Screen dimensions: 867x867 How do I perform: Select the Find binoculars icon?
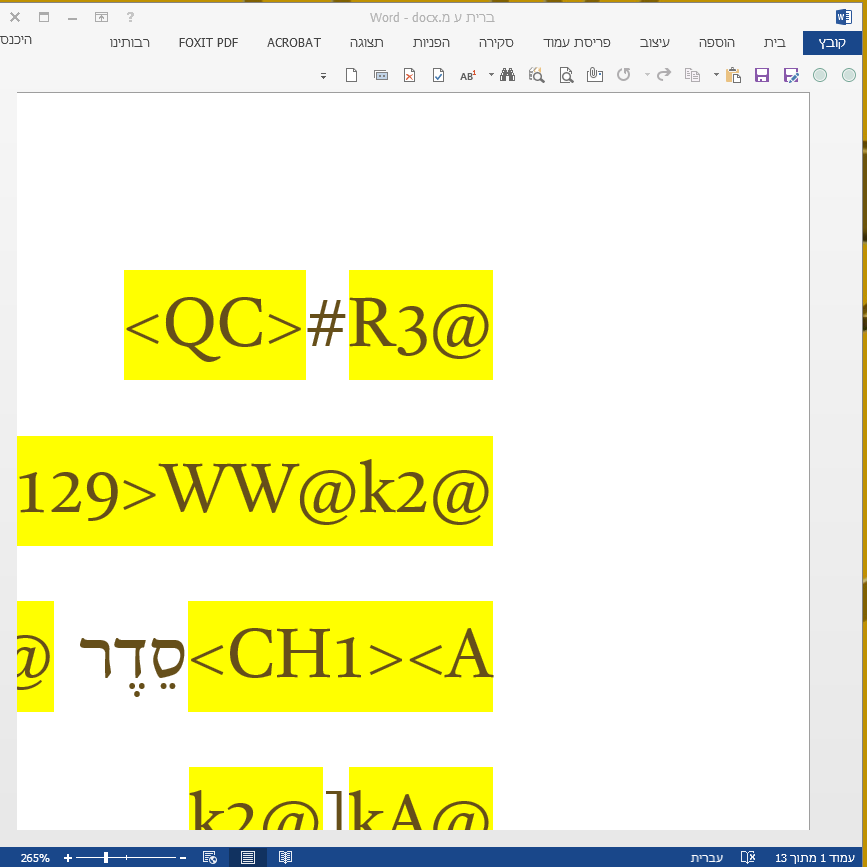click(x=509, y=74)
